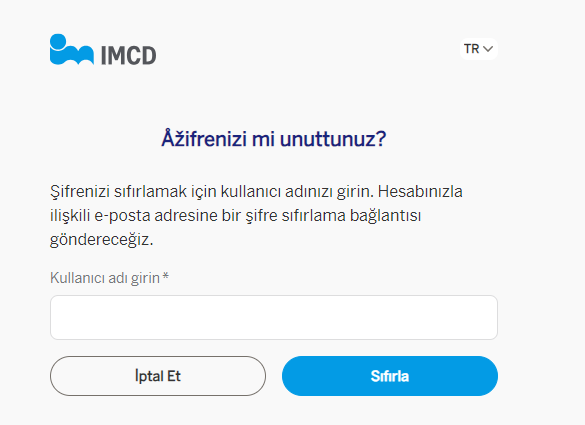Click the 'Åžifrenizi mi unuttunuz?' heading
Viewport: 585px width, 425px height.
[274, 139]
